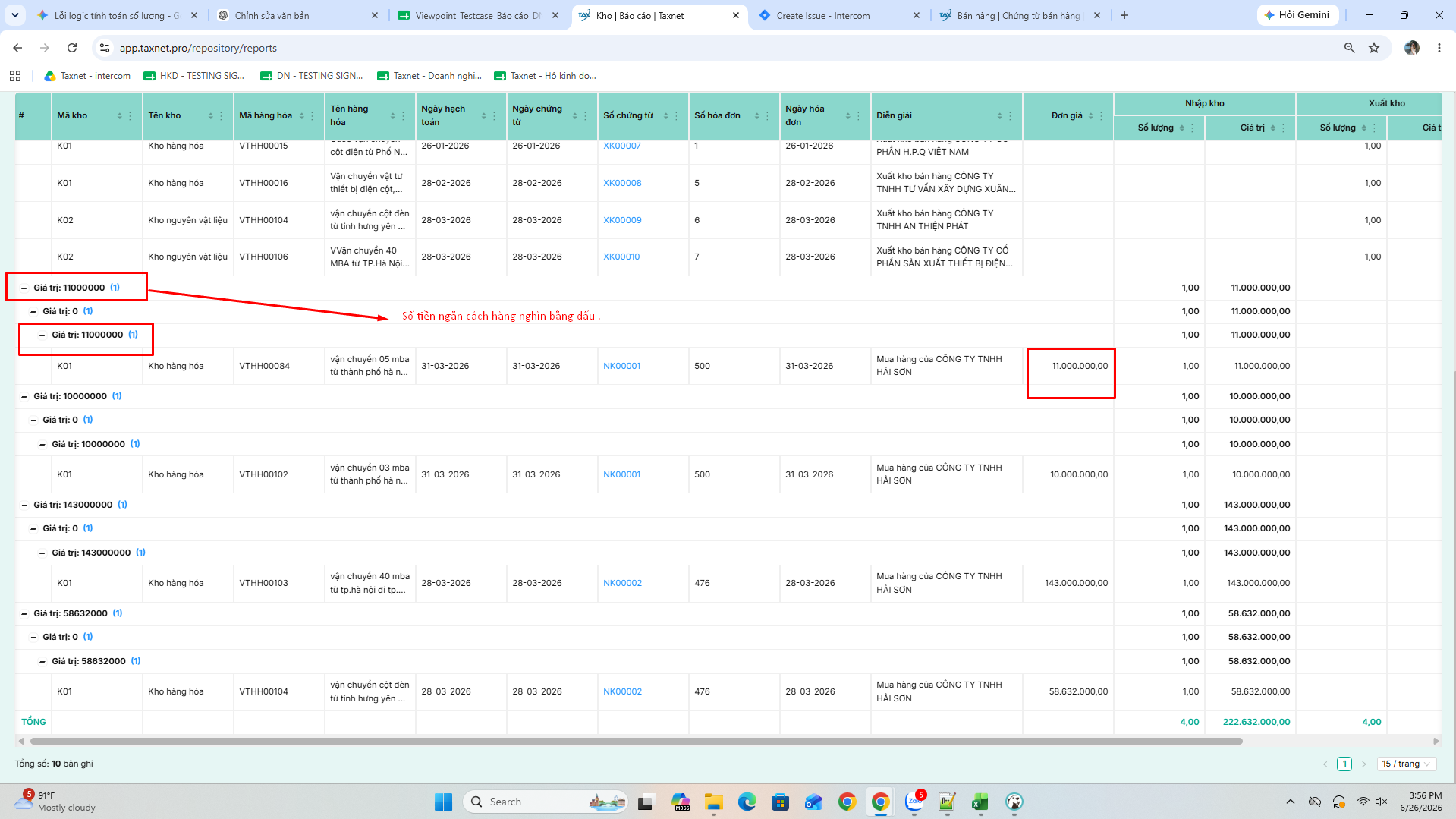Screen dimensions: 1456x819
Task: Sort the Mã hàng hóa column
Action: point(301,116)
